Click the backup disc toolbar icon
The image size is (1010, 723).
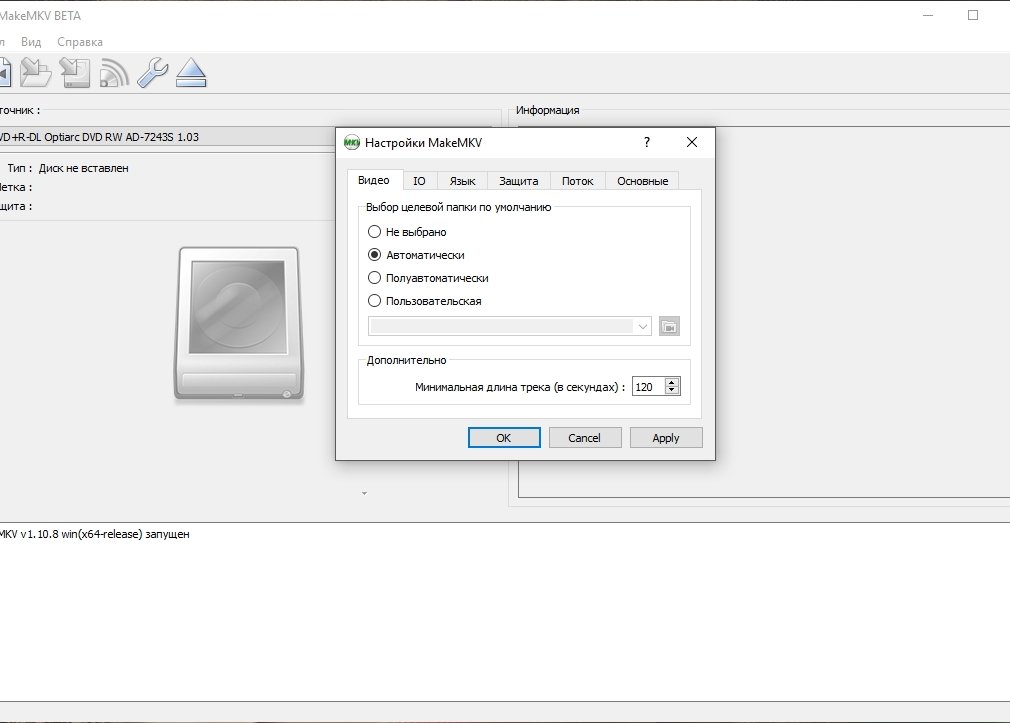(x=75, y=72)
